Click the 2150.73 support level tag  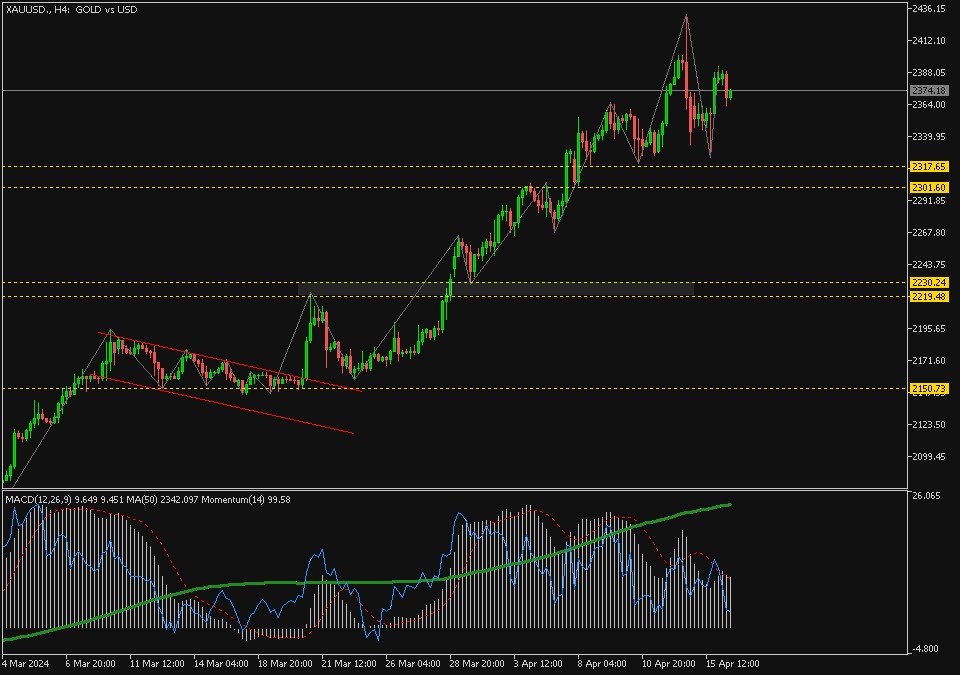928,388
